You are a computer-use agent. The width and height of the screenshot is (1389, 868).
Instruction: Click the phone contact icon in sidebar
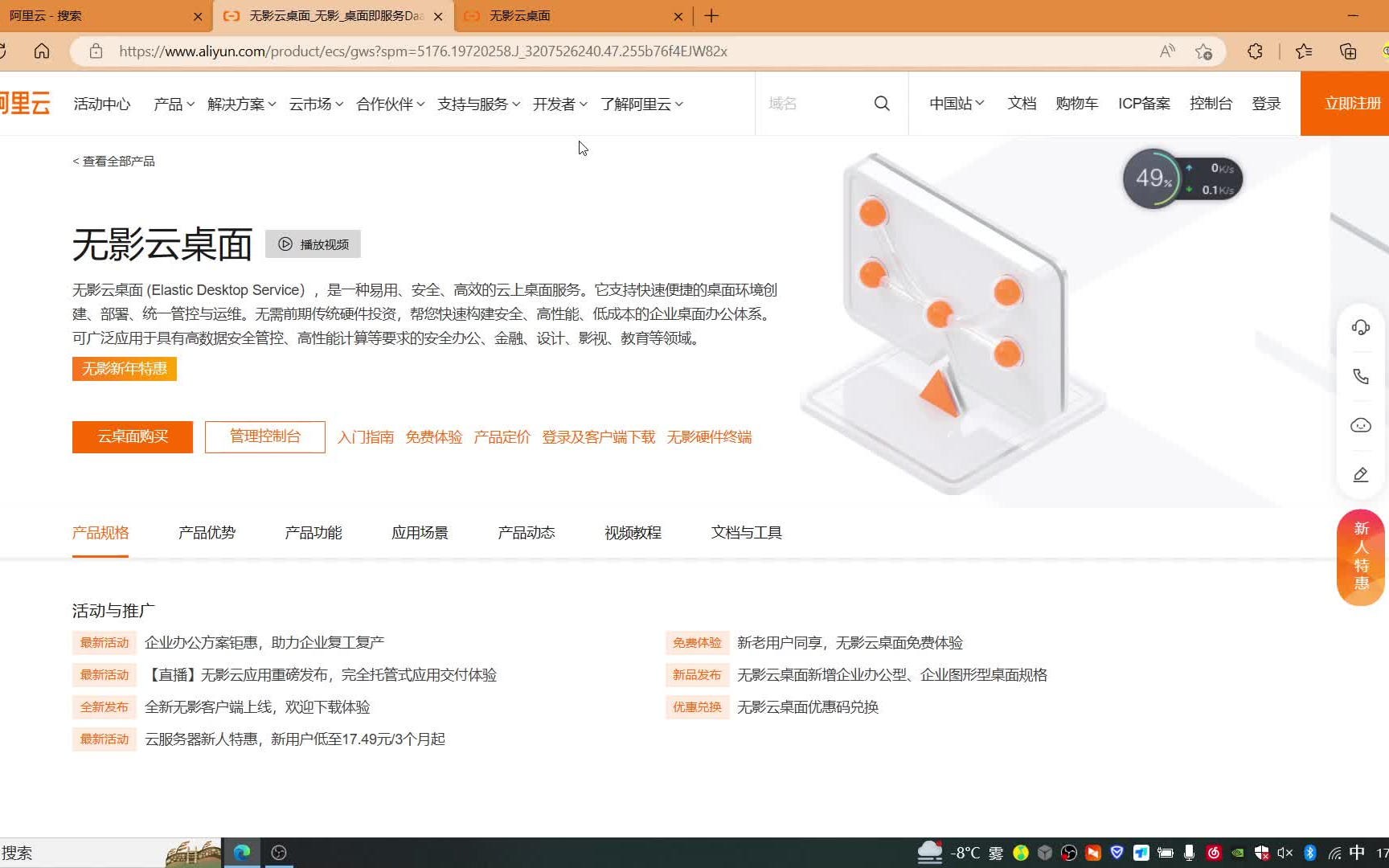tap(1360, 376)
